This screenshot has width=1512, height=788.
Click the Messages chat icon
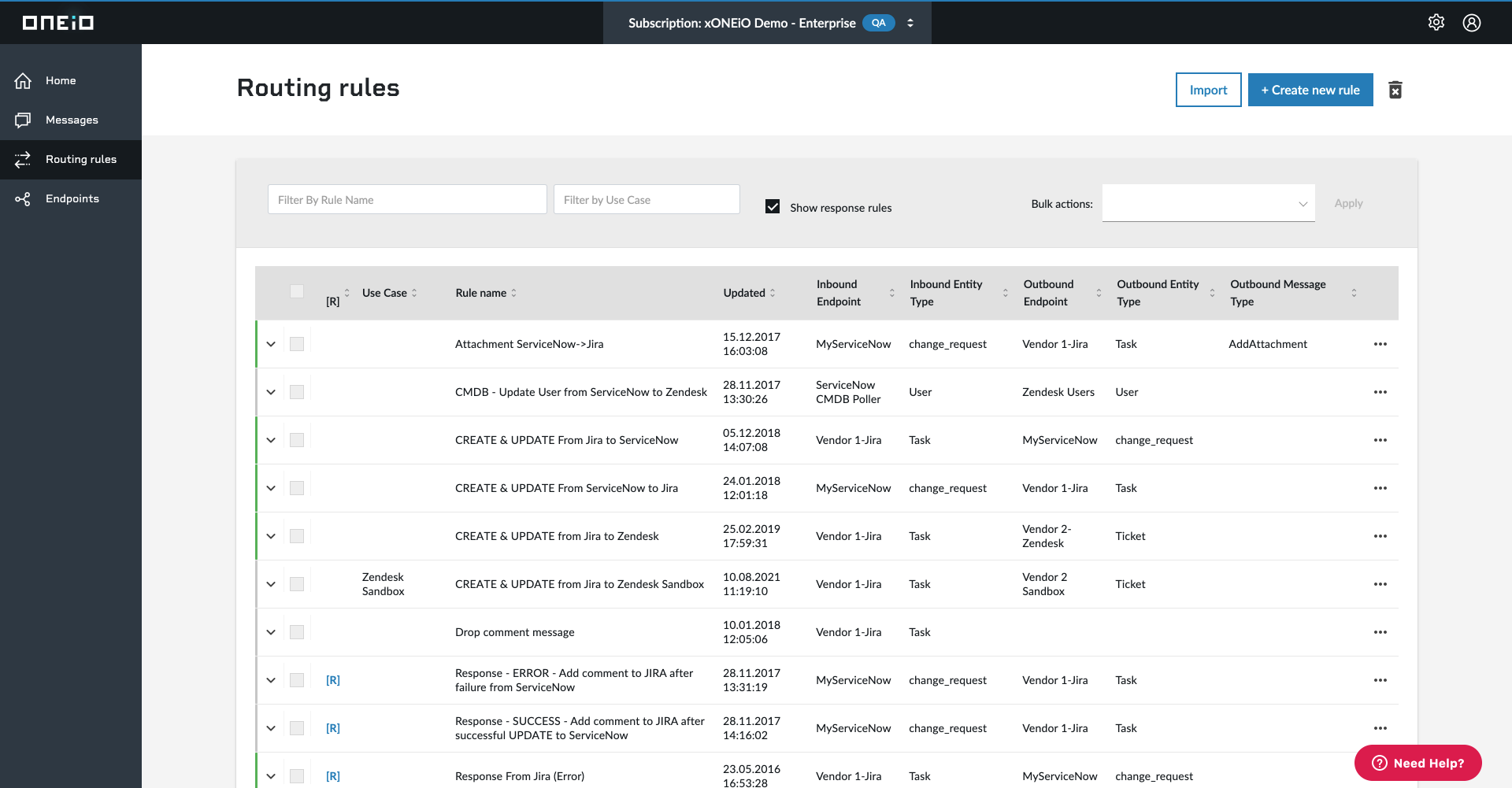(23, 120)
